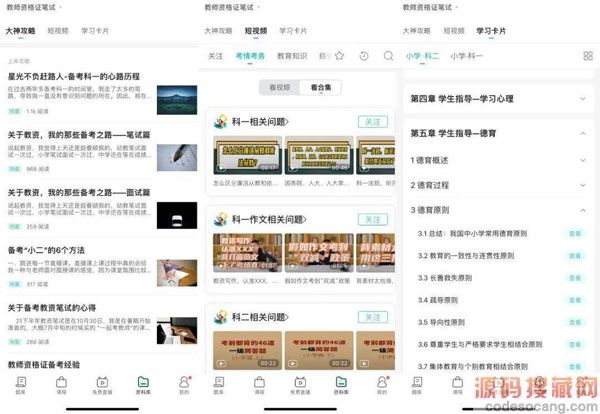Expand the 2 德育过程 section

tap(583, 186)
